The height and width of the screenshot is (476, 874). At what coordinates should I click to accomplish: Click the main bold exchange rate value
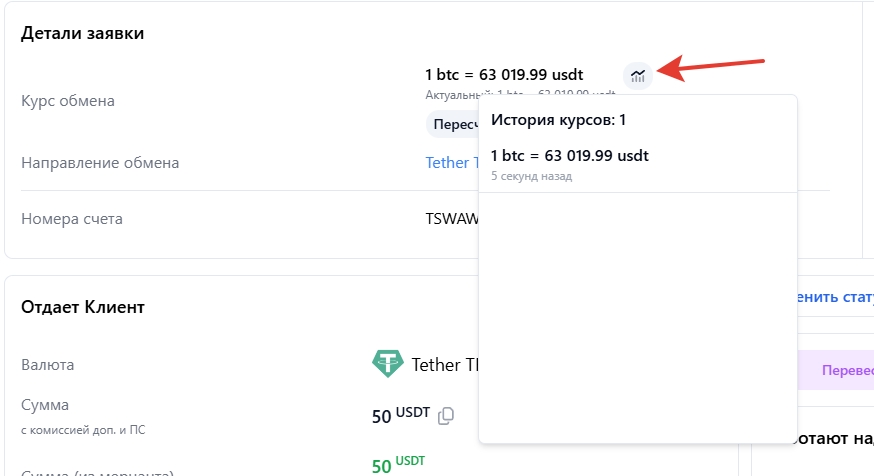point(504,74)
